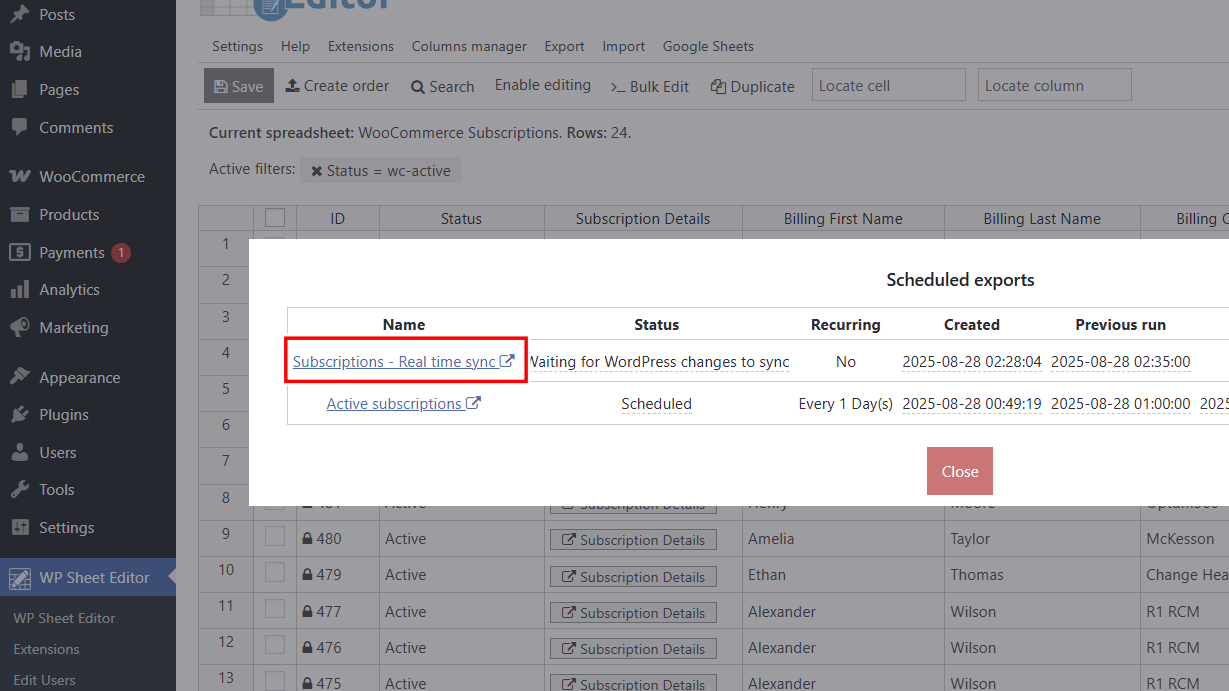Open Subscription Details for row 10
Image resolution: width=1229 pixels, height=691 pixels.
pyautogui.click(x=633, y=576)
